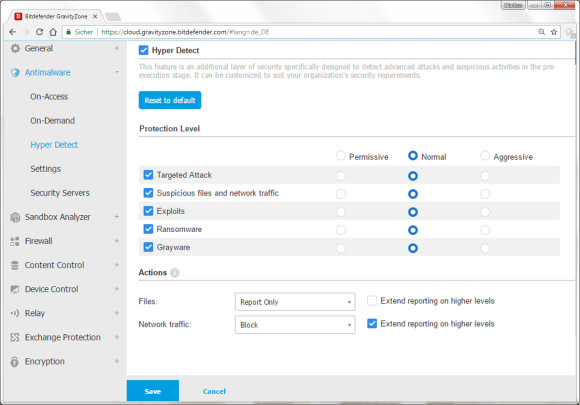Click the Sandbox Analyzer cube icon

[x=15, y=217]
